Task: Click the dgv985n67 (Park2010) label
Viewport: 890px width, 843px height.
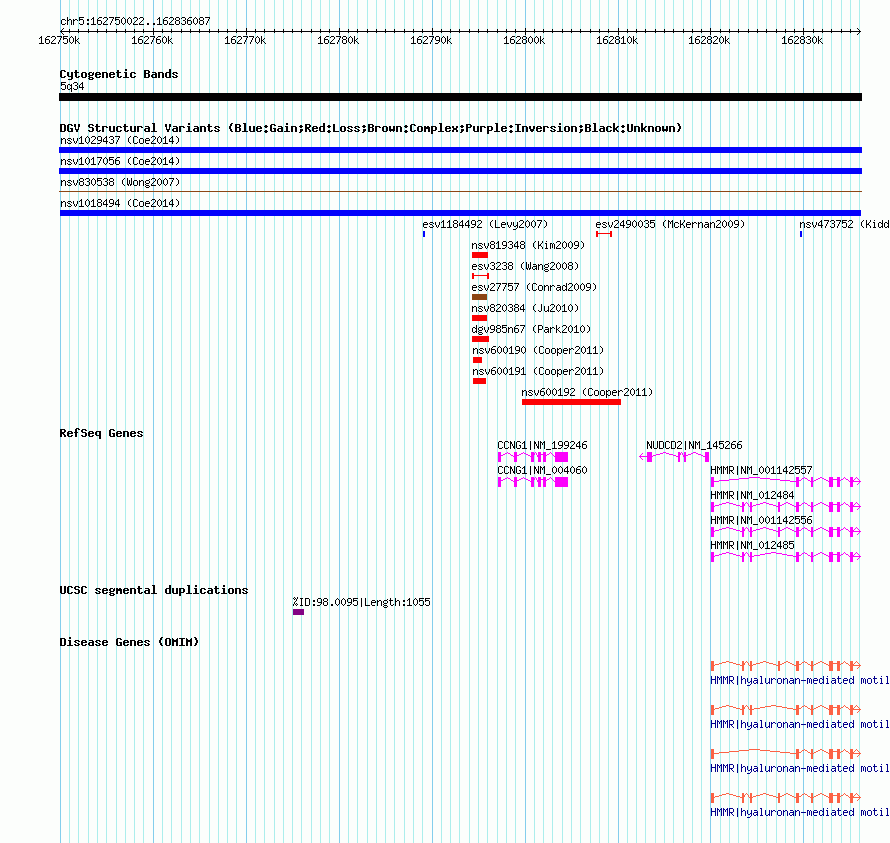Action: tap(531, 329)
